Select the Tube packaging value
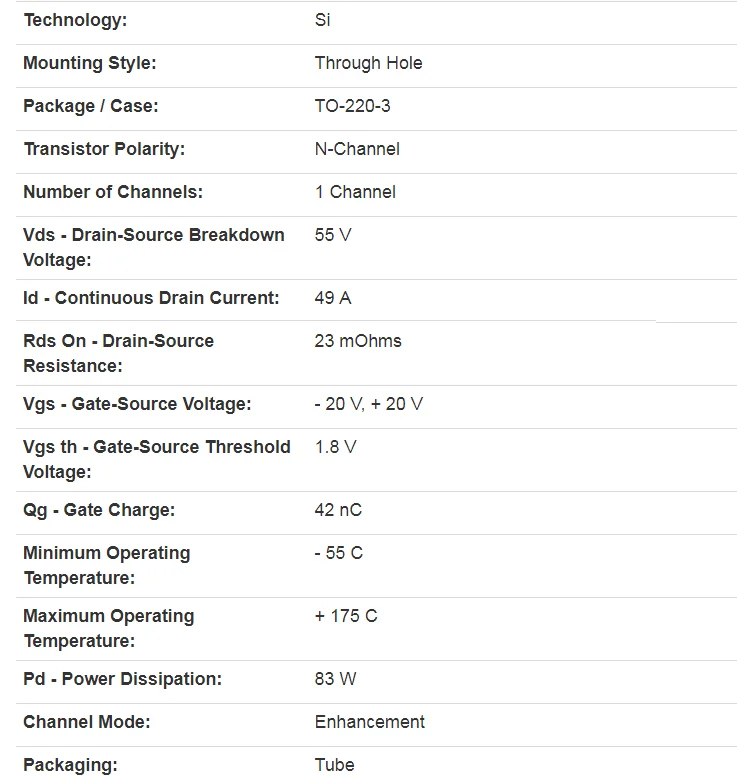Image resolution: width=737 pixels, height=782 pixels. pyautogui.click(x=334, y=765)
